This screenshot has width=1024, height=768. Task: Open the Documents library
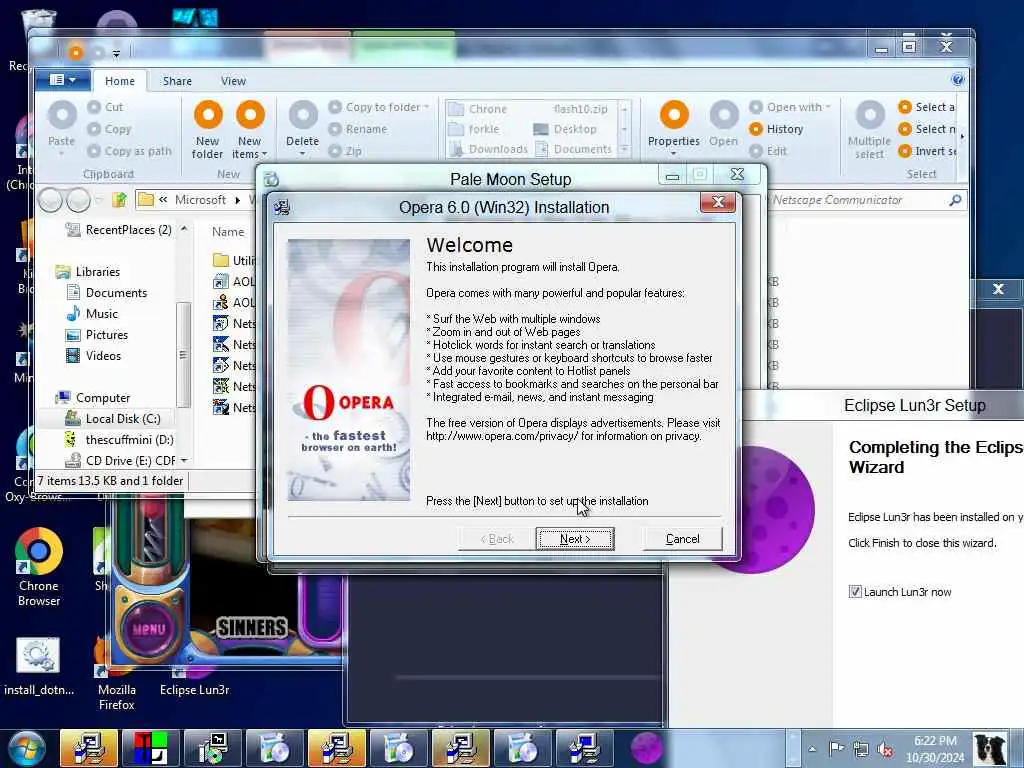pyautogui.click(x=107, y=293)
